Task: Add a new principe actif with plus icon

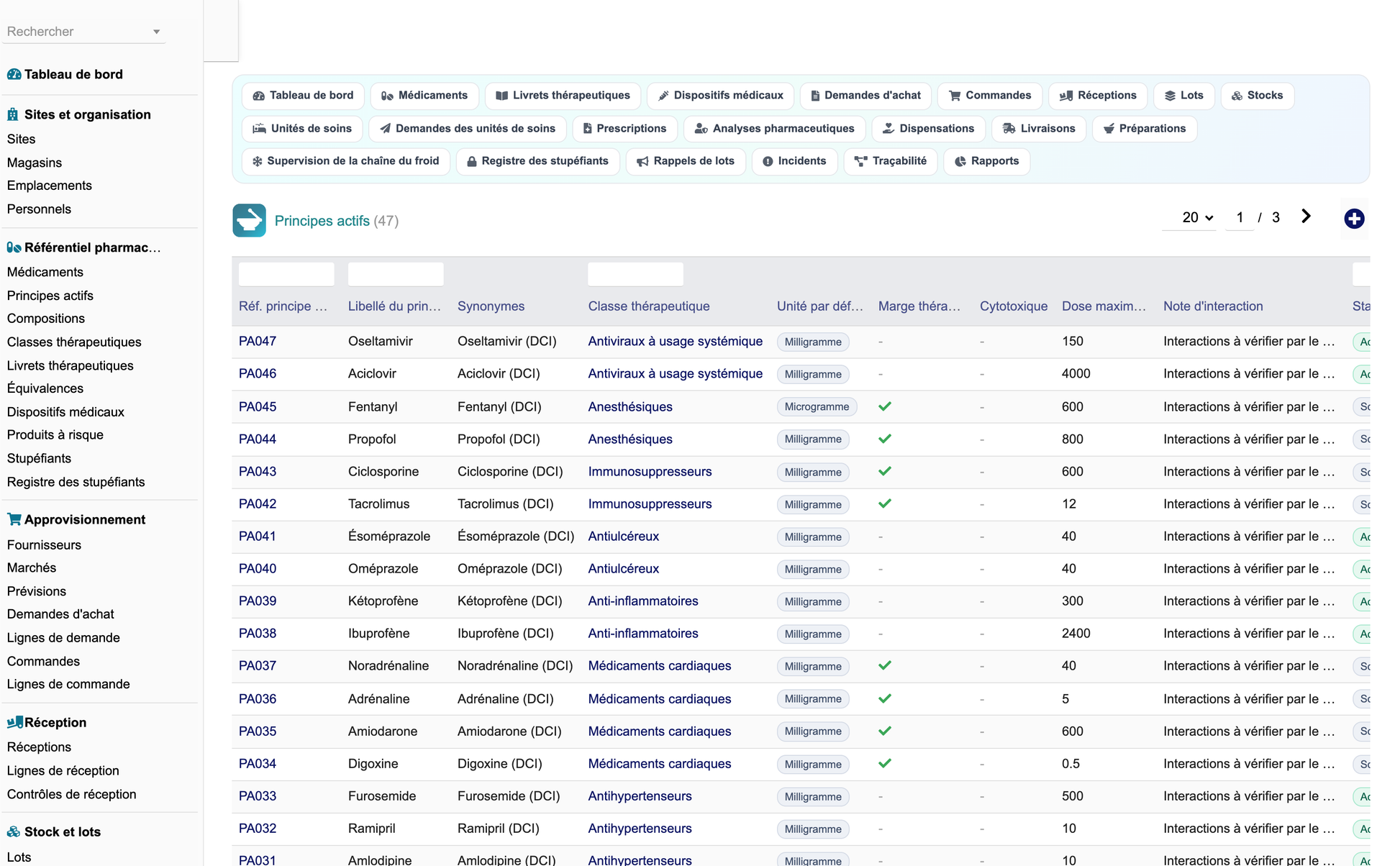Action: 1354,219
